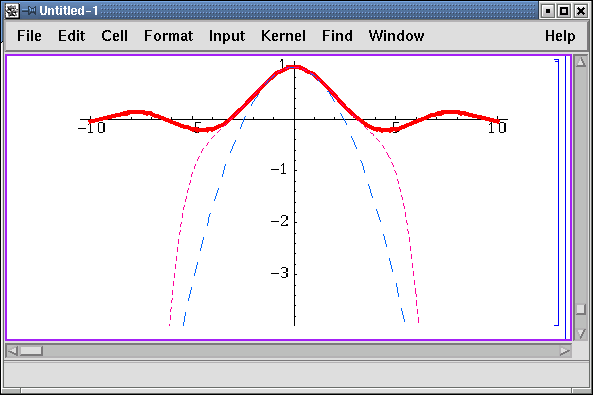Screen dimensions: 593x395
Task: Open the Find menu
Action: (337, 36)
